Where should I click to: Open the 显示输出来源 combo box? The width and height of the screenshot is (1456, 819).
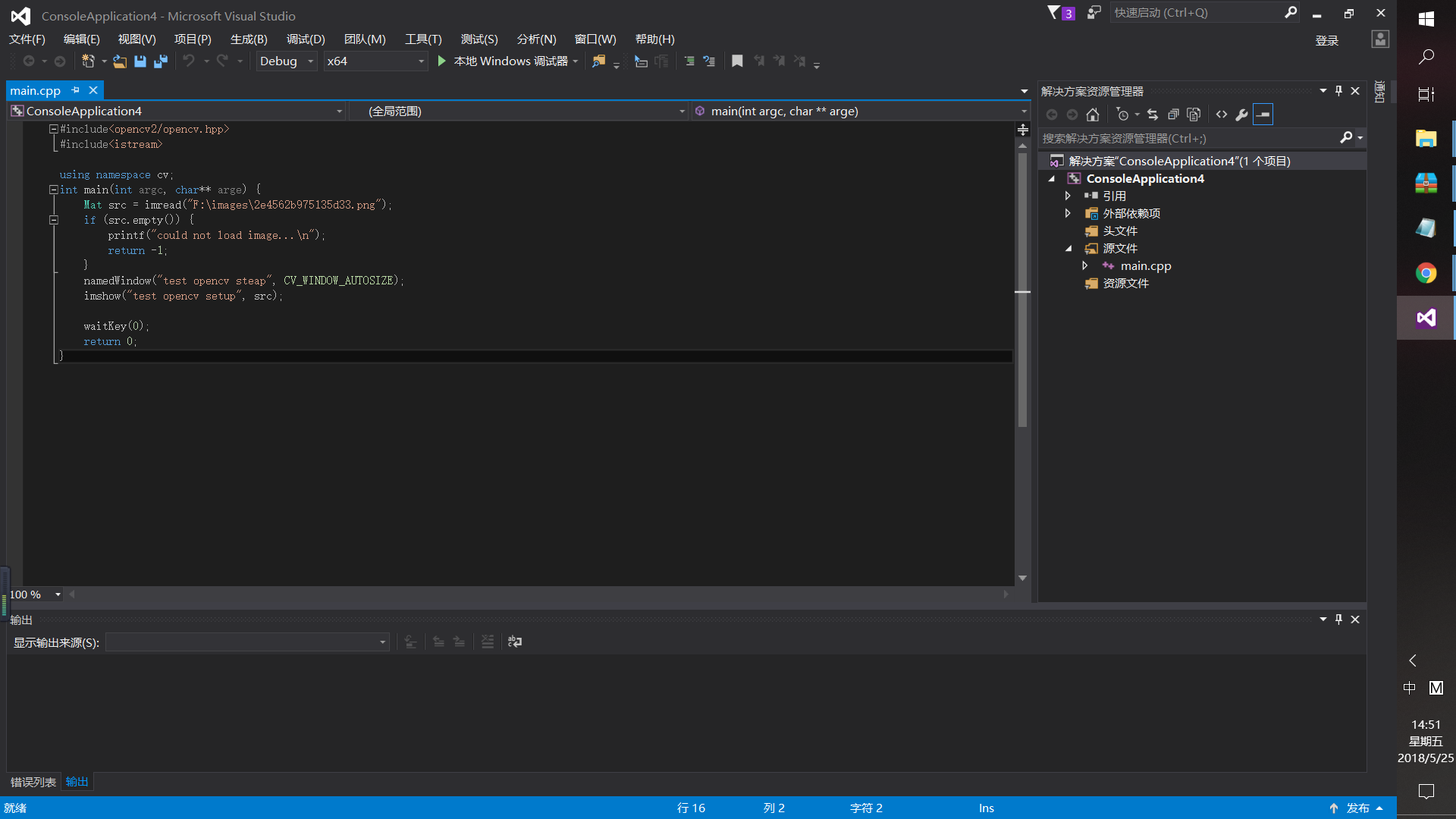click(247, 642)
